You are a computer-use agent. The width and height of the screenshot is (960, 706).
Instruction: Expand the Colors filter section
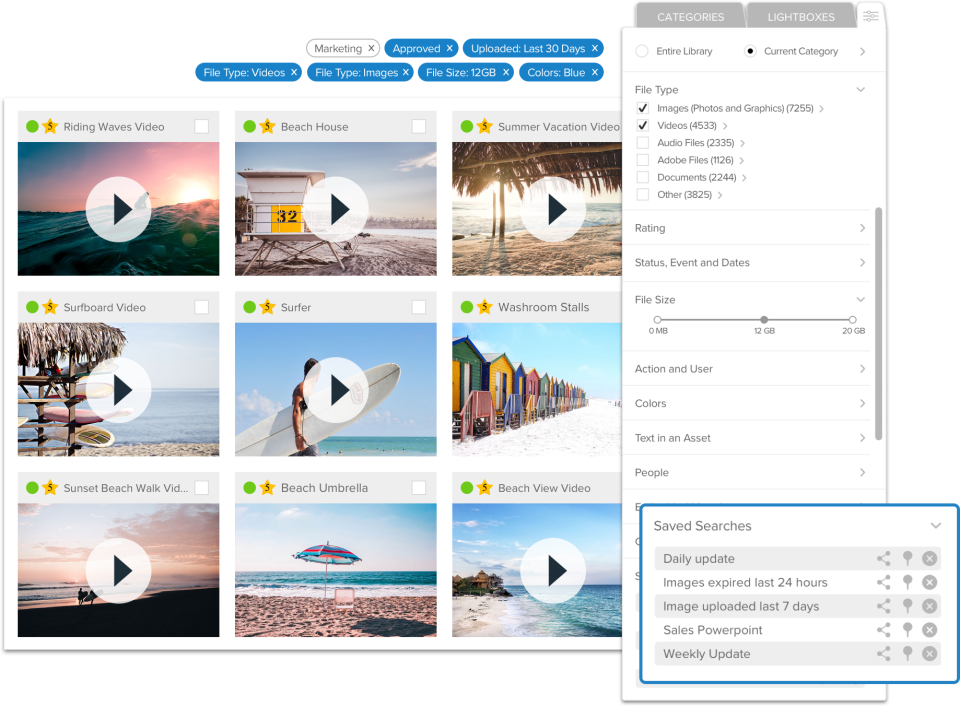750,403
